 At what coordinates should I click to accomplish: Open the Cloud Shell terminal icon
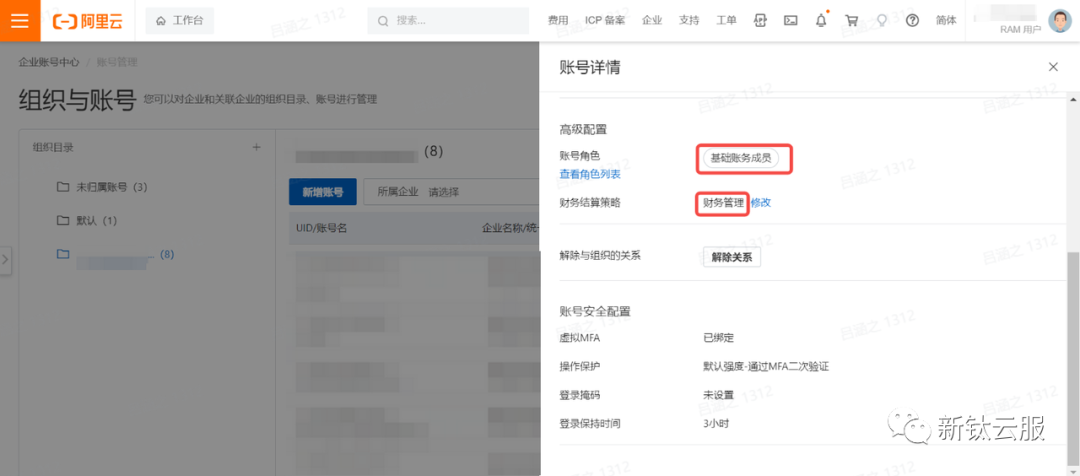[791, 21]
